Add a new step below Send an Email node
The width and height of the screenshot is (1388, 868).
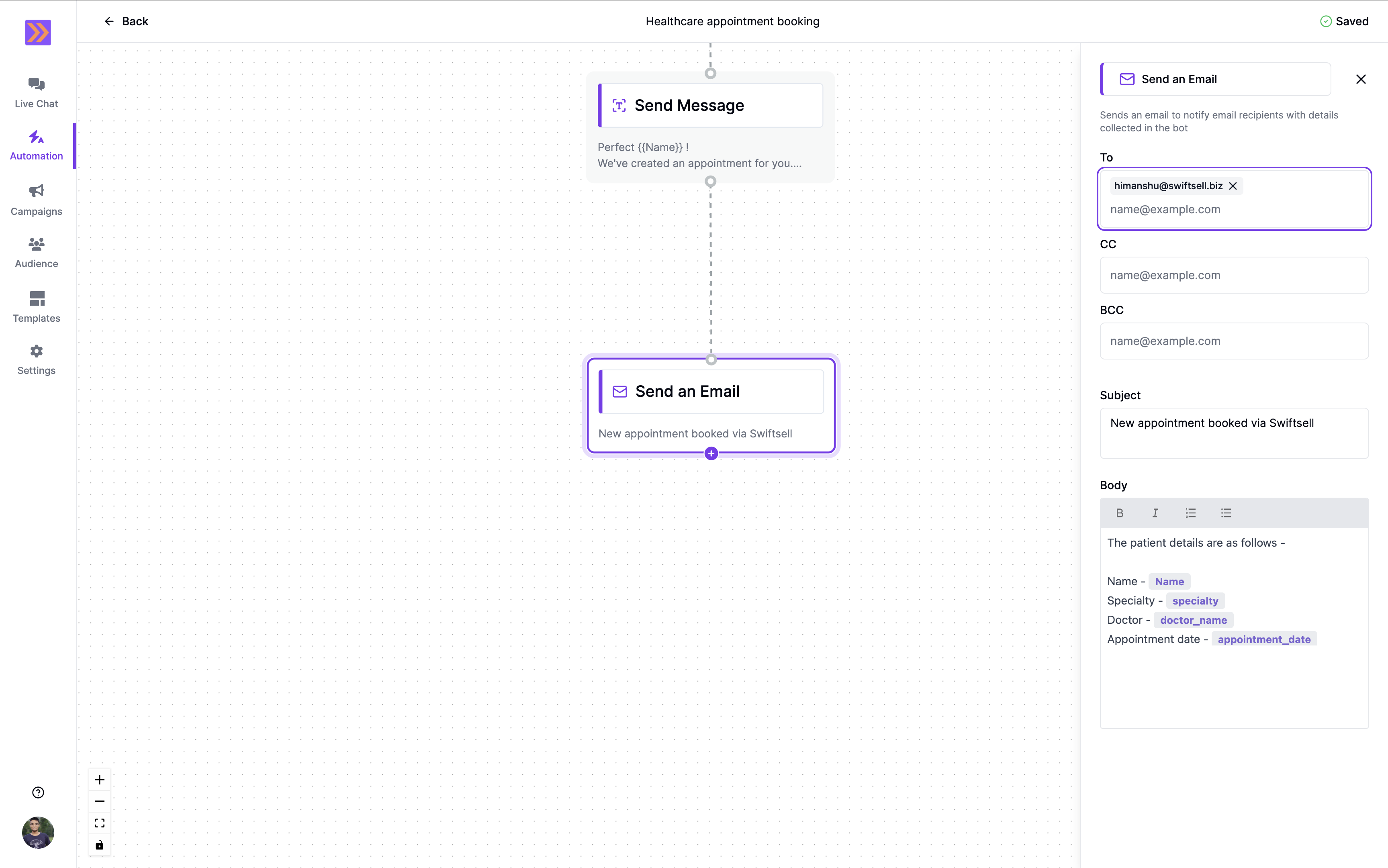tap(711, 453)
